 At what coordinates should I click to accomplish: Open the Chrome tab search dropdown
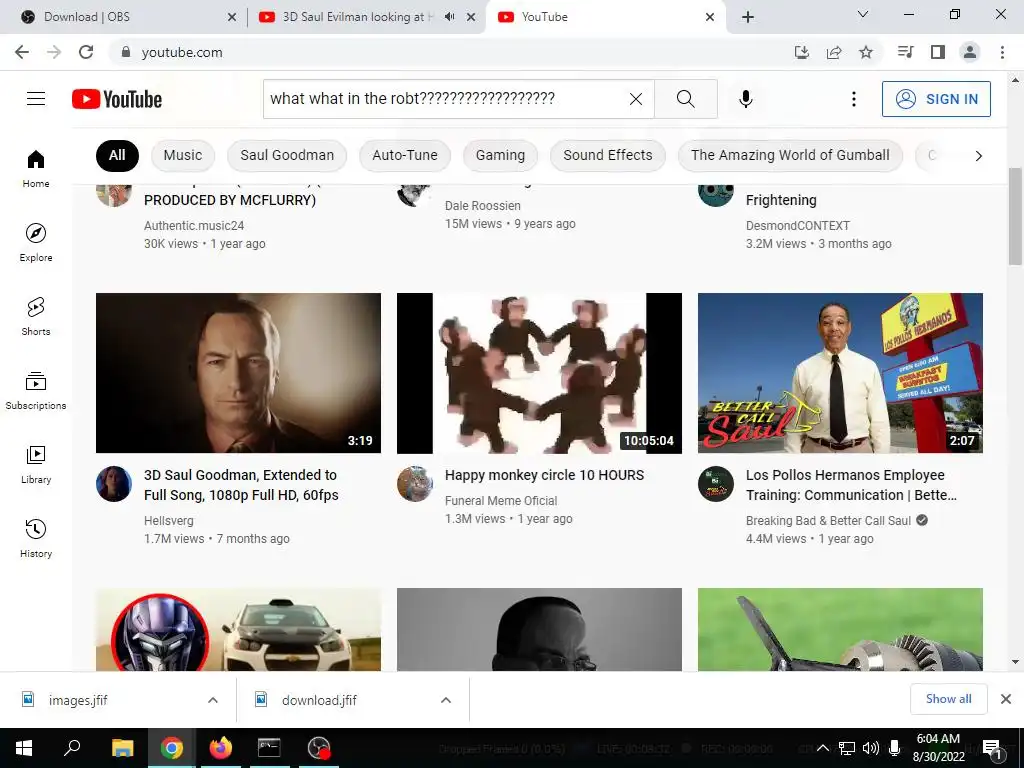coord(863,14)
